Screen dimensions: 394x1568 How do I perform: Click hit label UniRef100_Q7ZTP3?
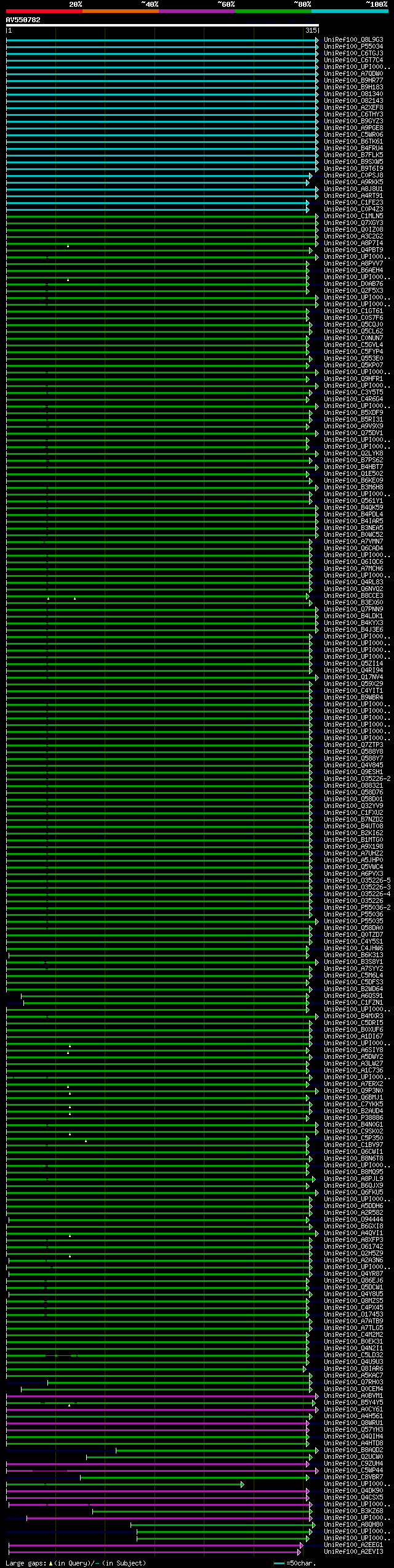tap(353, 745)
